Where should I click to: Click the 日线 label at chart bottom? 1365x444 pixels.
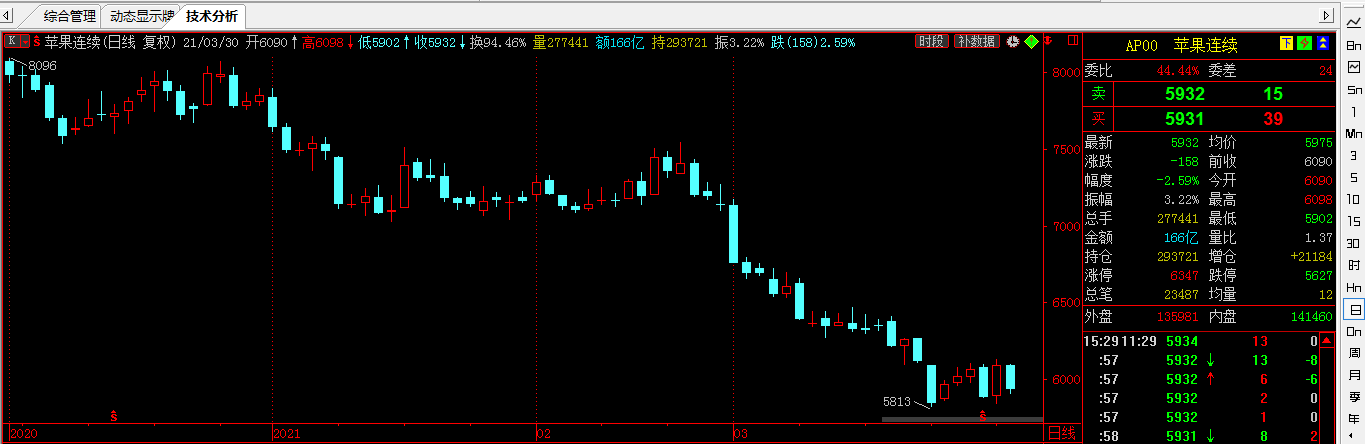1063,433
